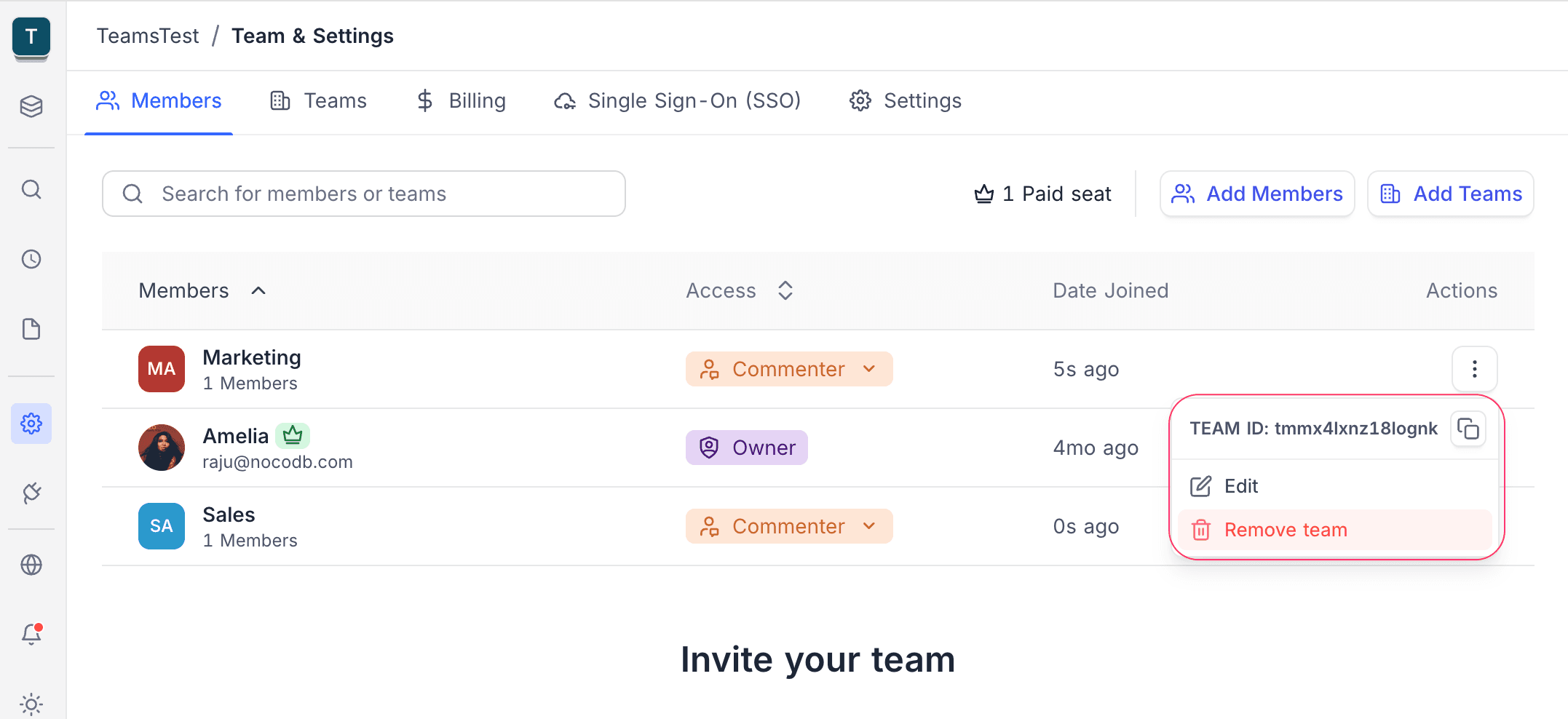Toggle the sun theme icon

pos(31,704)
